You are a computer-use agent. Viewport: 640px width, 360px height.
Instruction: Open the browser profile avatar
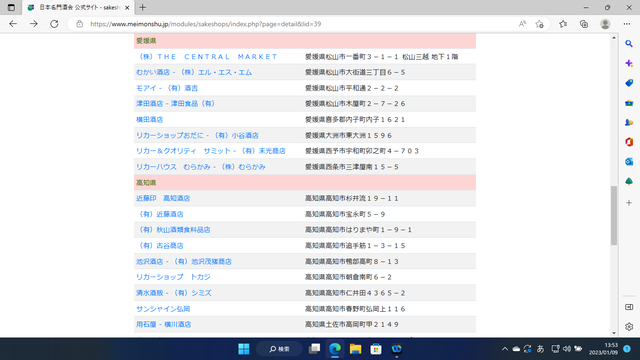tap(605, 24)
